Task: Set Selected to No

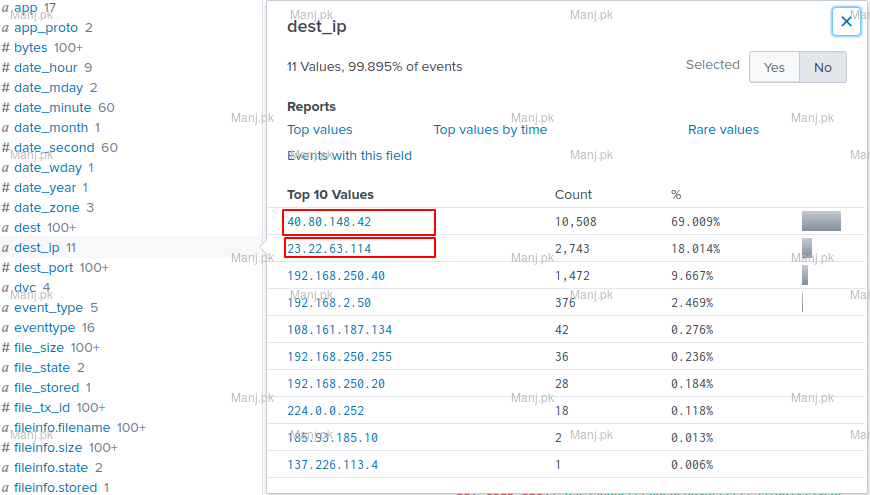Action: pyautogui.click(x=822, y=67)
